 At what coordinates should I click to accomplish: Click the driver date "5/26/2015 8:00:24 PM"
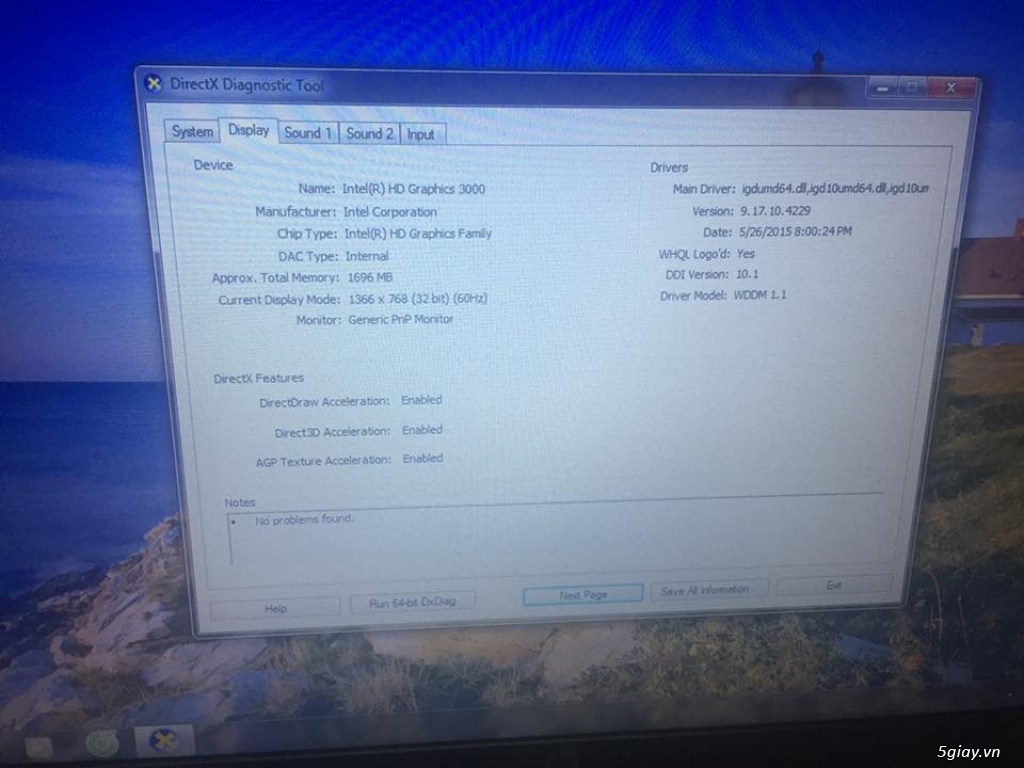point(795,231)
